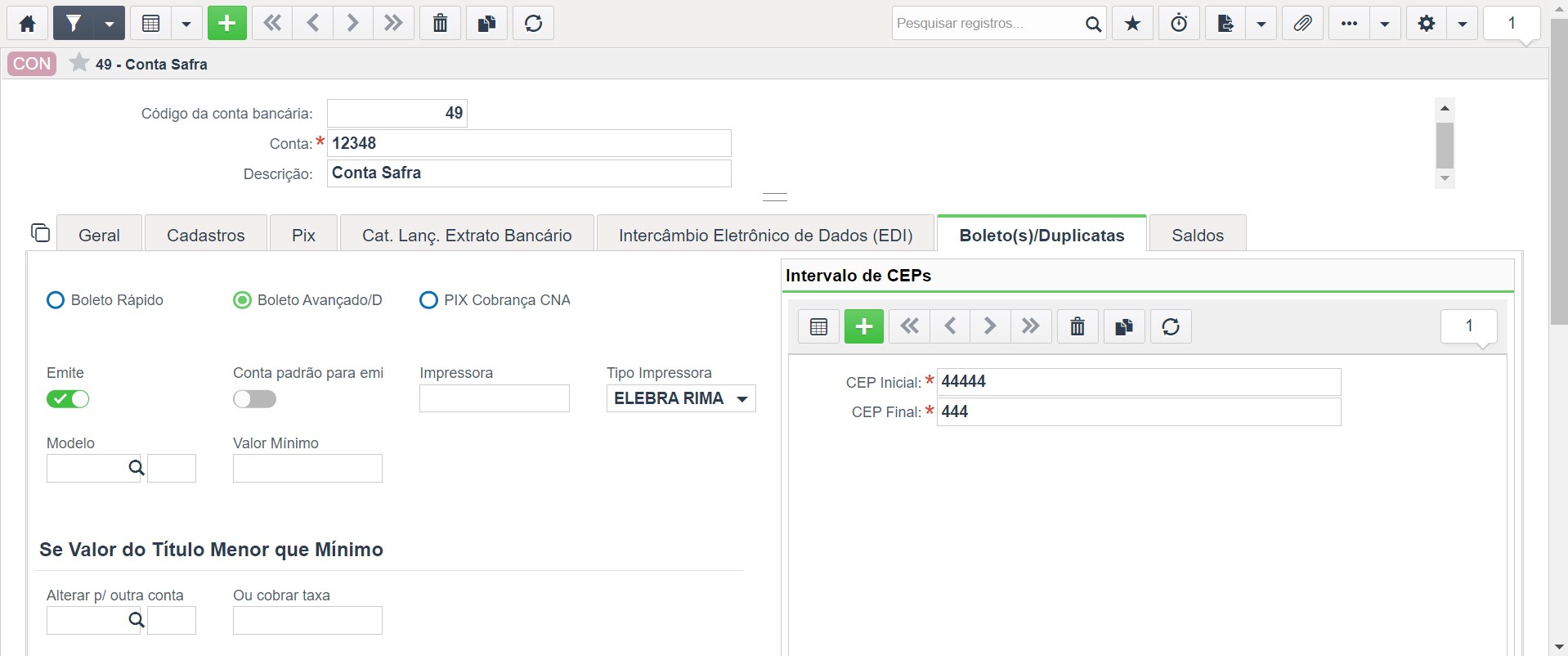Go to previous record in top toolbar
1568x656 pixels.
(x=312, y=23)
